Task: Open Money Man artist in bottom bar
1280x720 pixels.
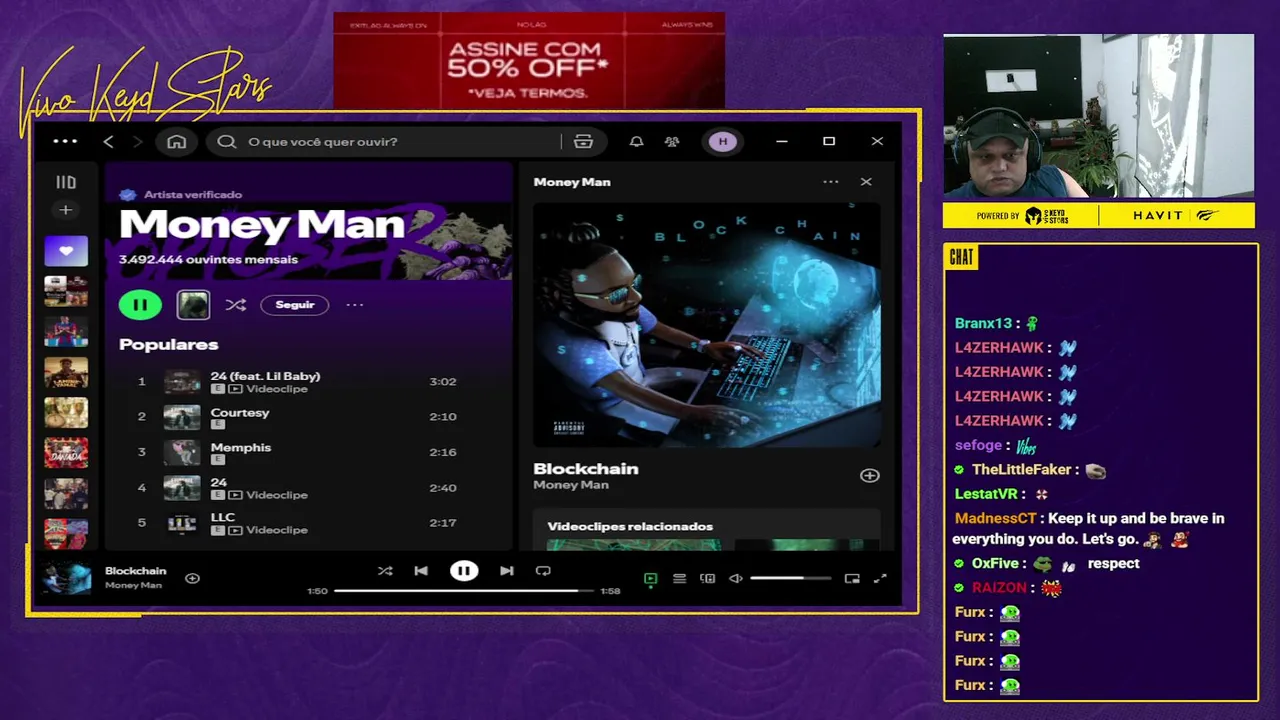Action: pos(133,585)
